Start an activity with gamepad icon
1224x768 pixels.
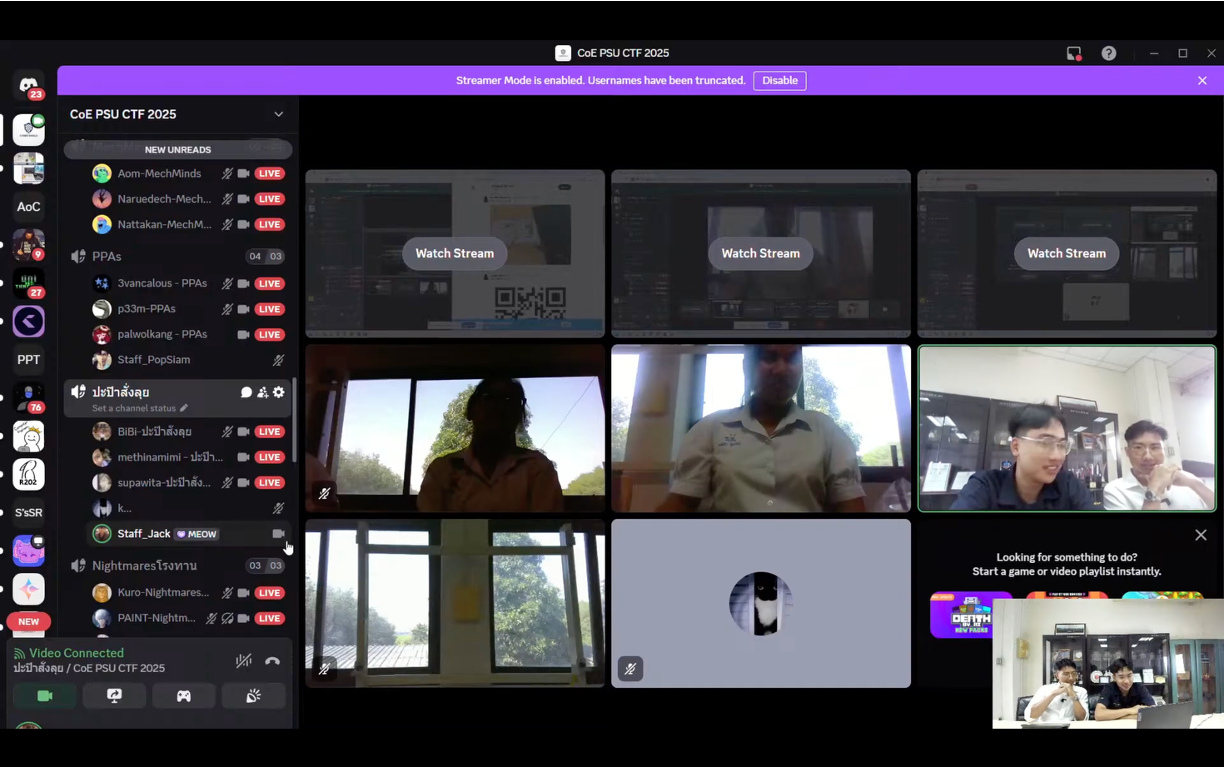[184, 696]
